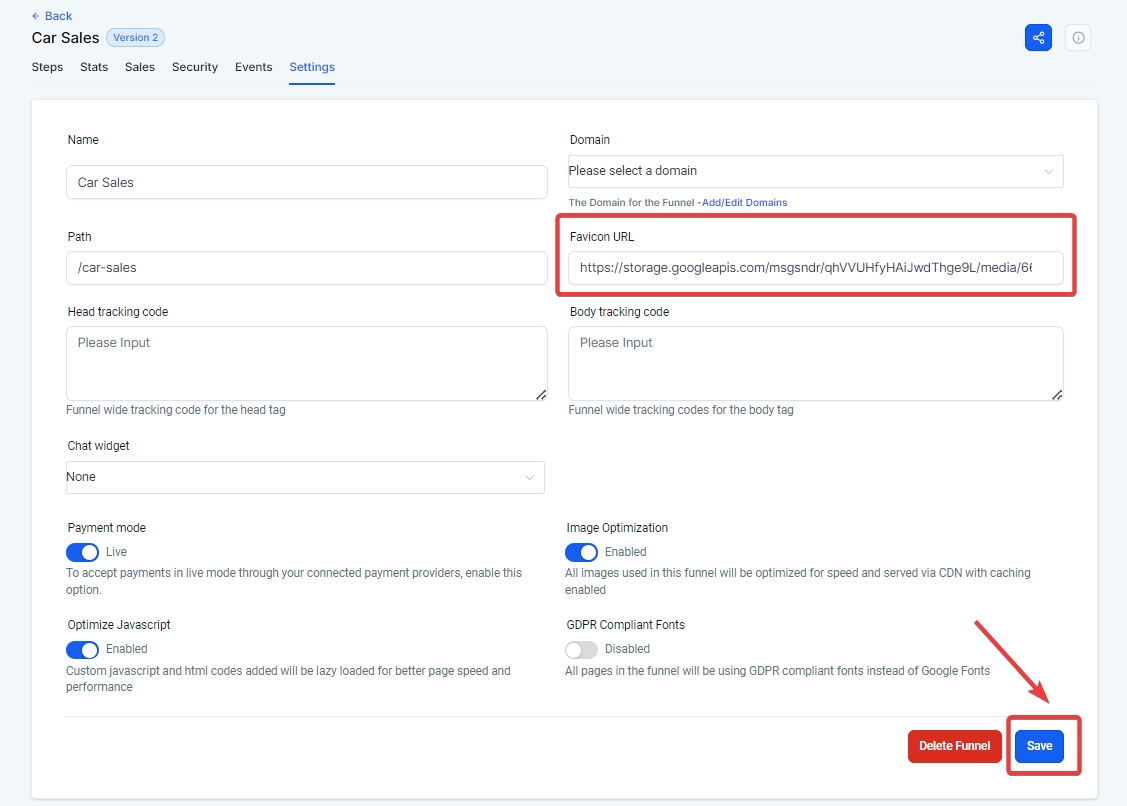Go back using the Back arrow link
The height and width of the screenshot is (806, 1127).
52,16
